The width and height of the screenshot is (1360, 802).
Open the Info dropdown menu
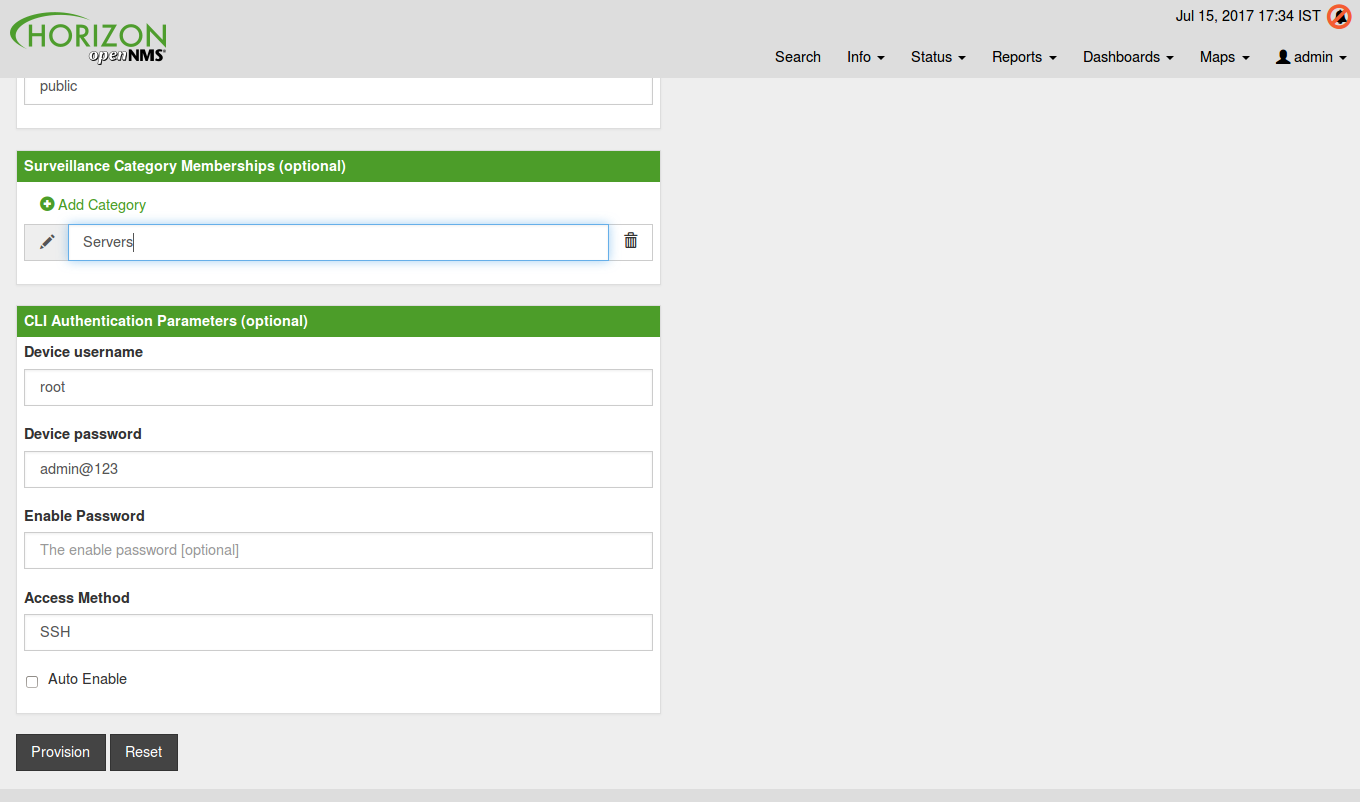[866, 57]
